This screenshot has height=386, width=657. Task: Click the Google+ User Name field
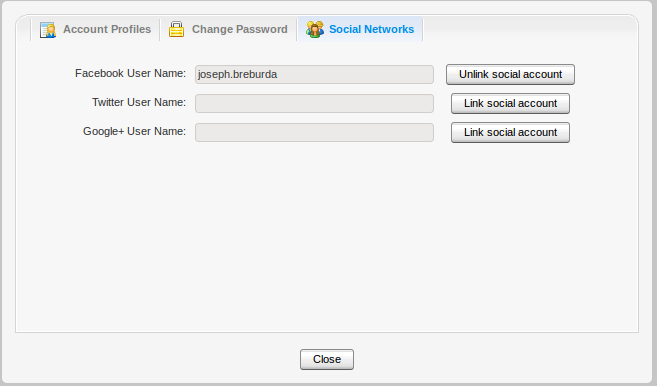pos(314,132)
